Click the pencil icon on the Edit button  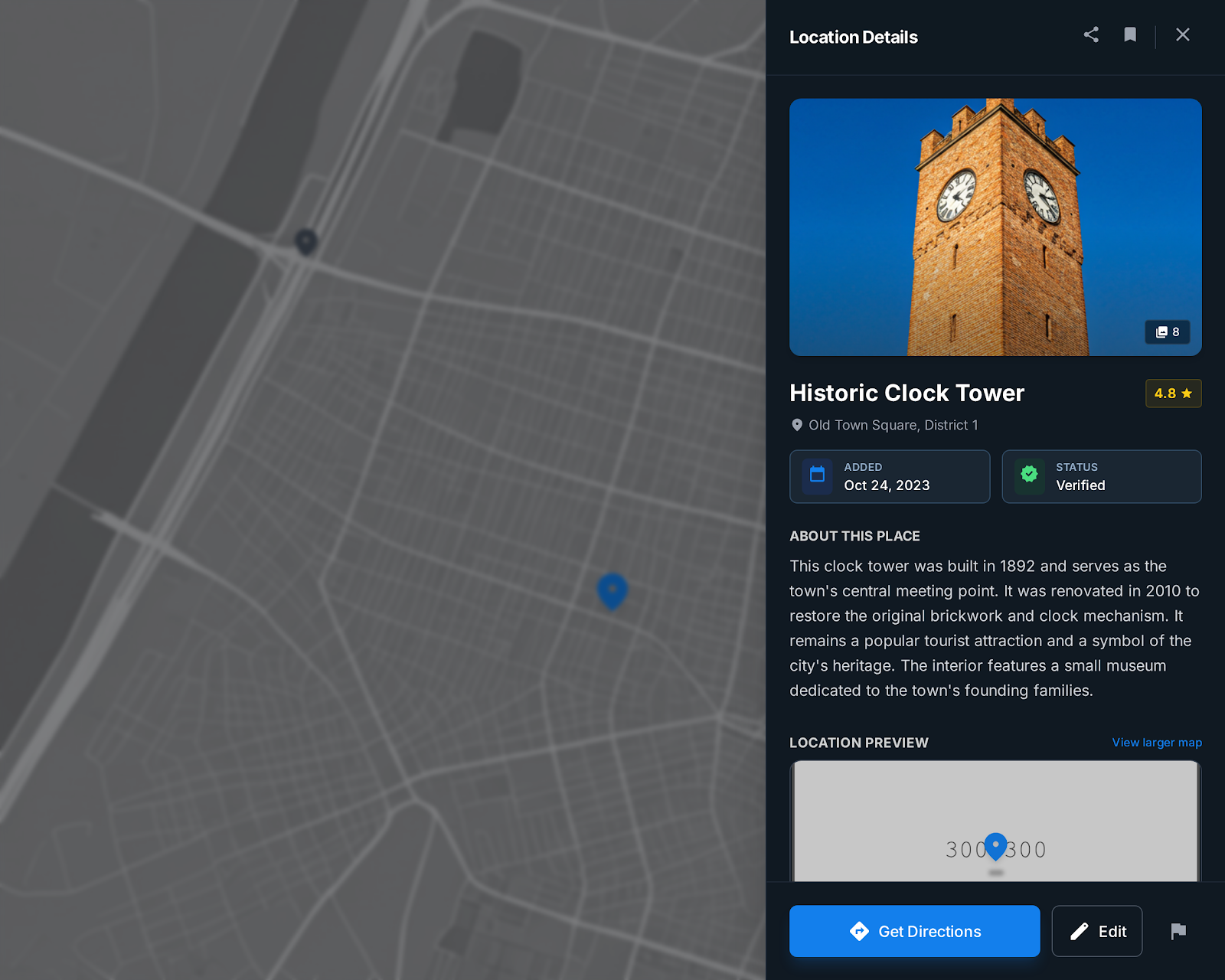coord(1078,931)
